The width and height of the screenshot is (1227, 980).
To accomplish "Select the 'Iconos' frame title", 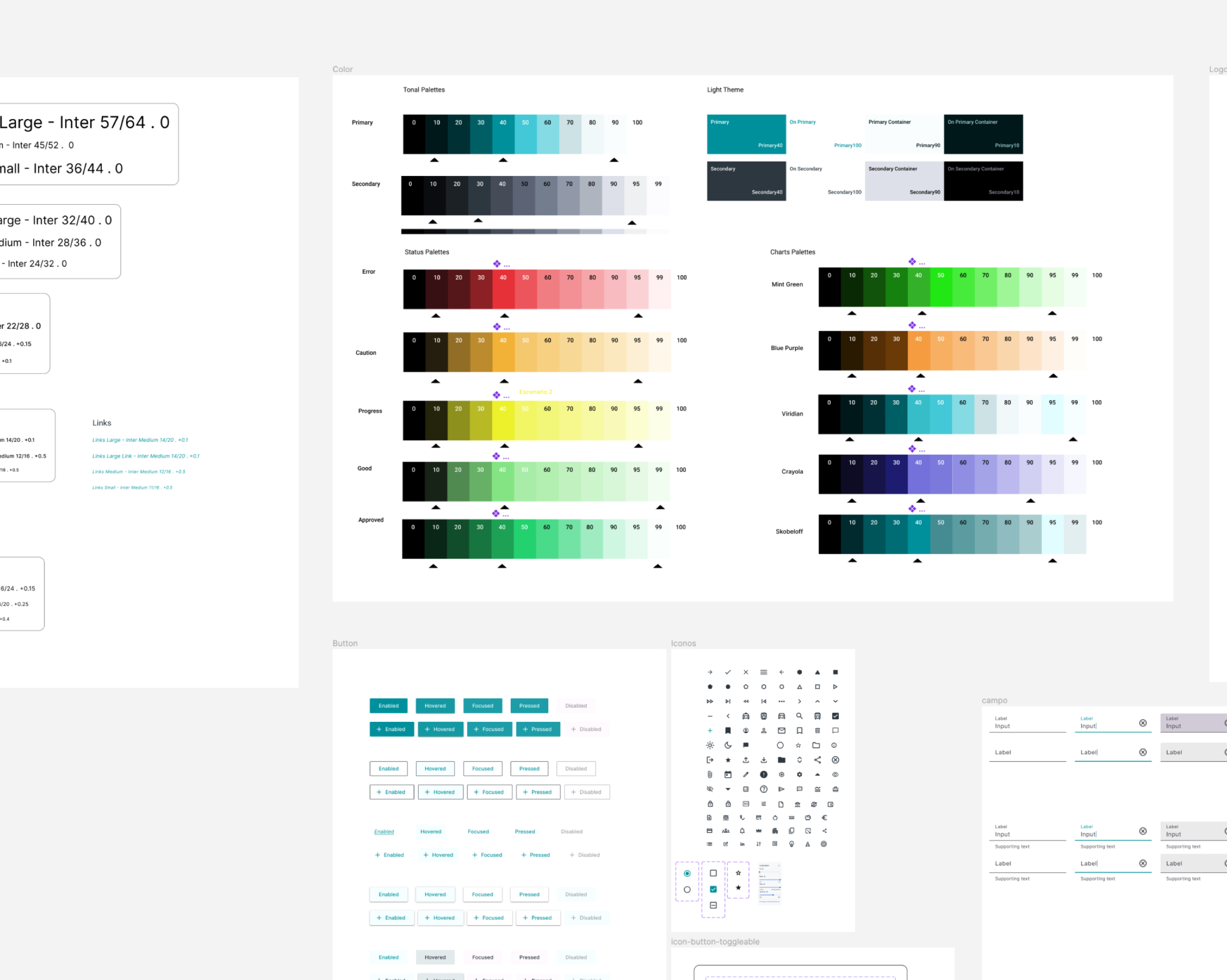I will 684,644.
